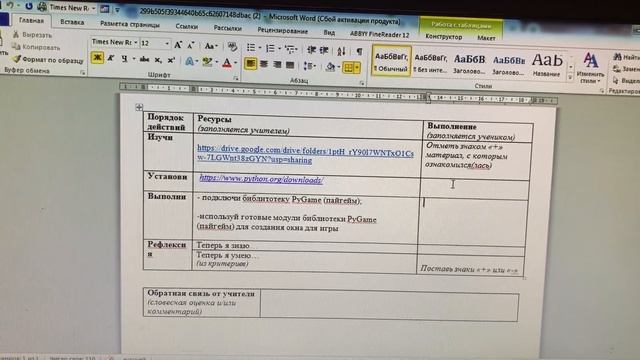Open the Aa change case dropdown
640x360 pixels.
(x=211, y=46)
